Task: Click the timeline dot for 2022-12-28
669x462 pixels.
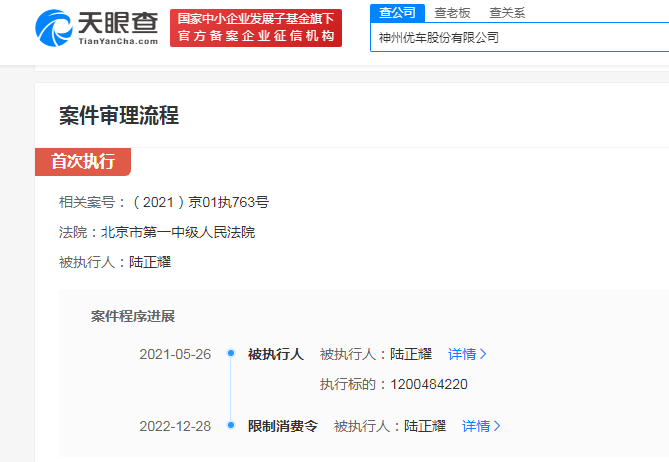Action: click(x=231, y=426)
